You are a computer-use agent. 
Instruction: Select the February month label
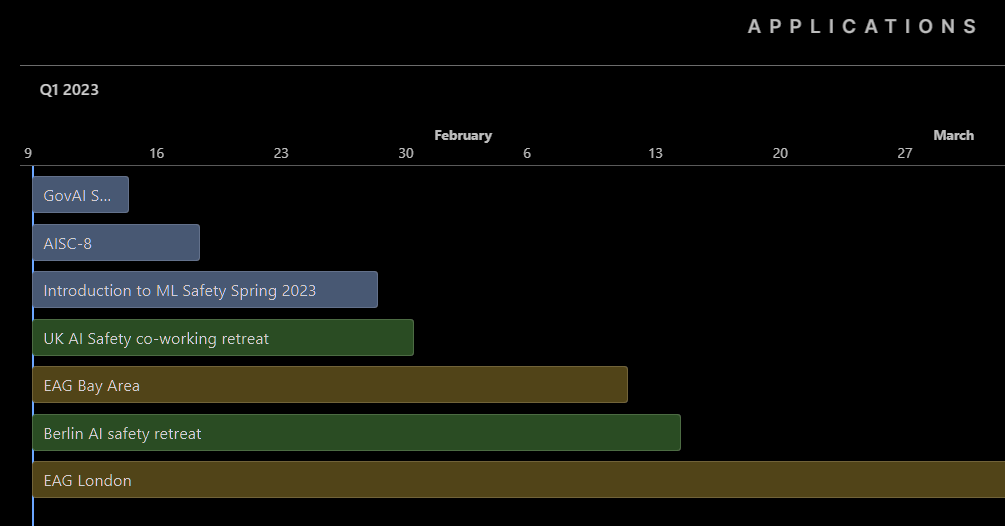pos(463,135)
